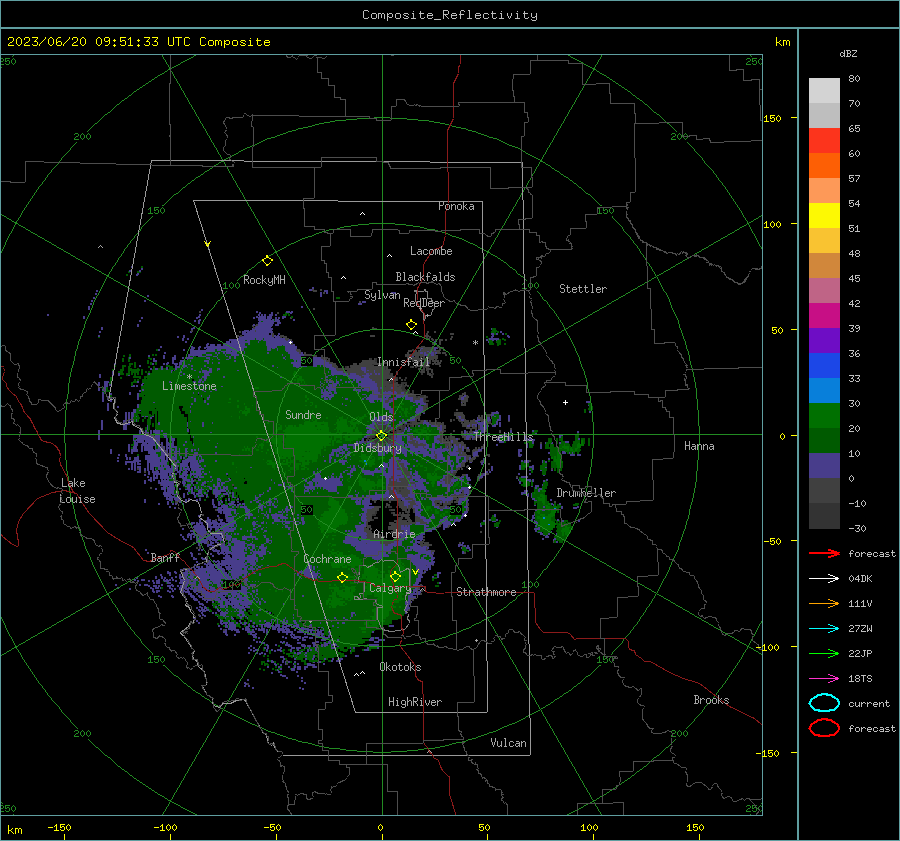Select the yellow radar-center diamond below Olds
Screen dimensions: 900x841
pos(381,436)
